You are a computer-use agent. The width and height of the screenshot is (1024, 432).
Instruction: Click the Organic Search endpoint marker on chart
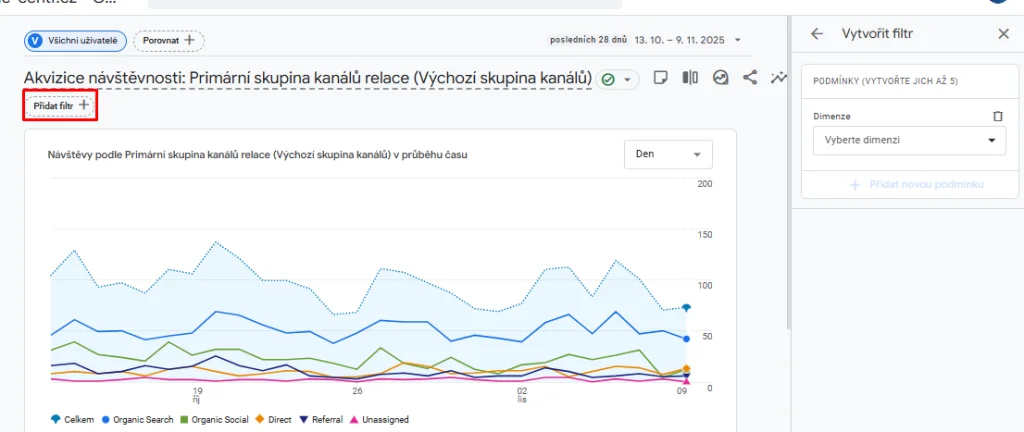pos(686,339)
